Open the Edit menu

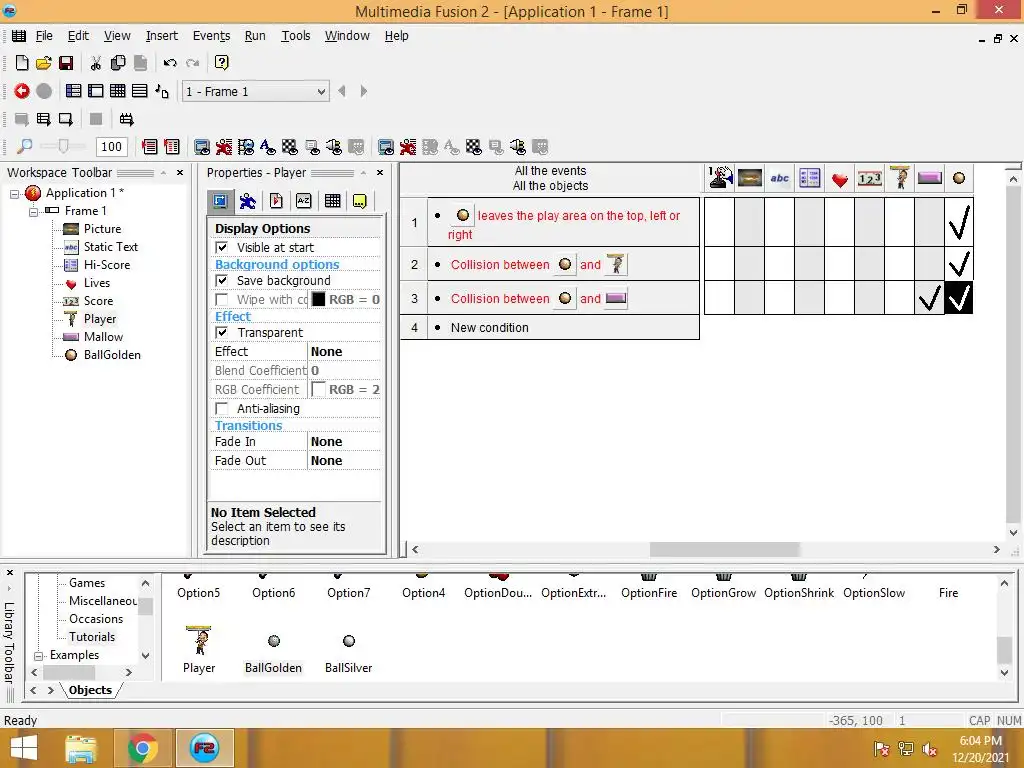click(x=78, y=36)
